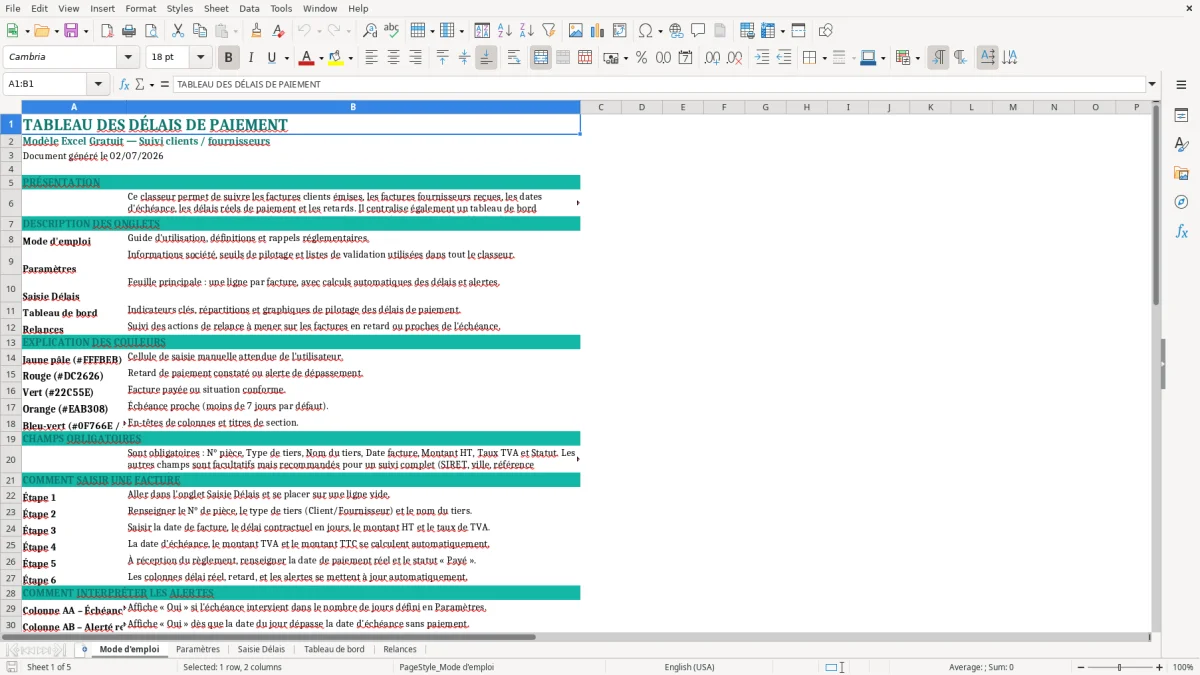Open Find & Replace
The height and width of the screenshot is (675, 1200).
tap(370, 31)
